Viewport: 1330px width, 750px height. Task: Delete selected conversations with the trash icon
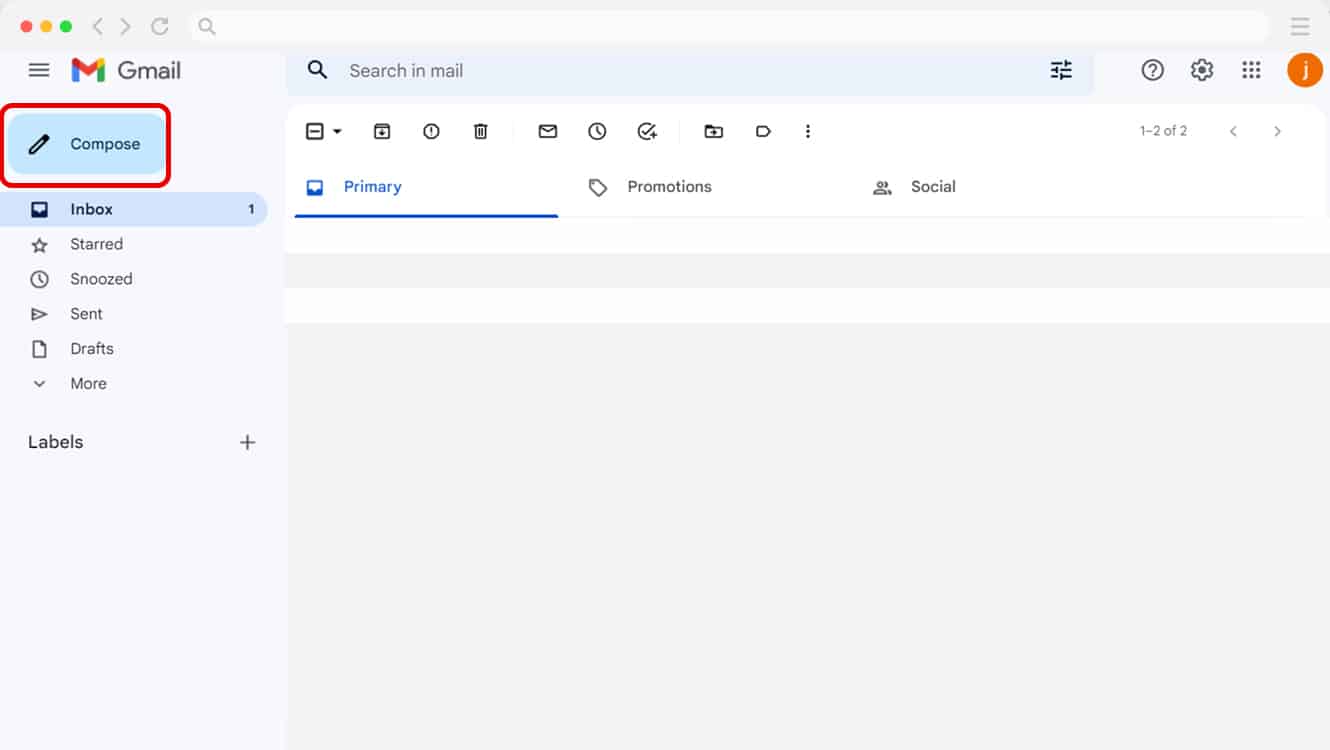coord(481,130)
